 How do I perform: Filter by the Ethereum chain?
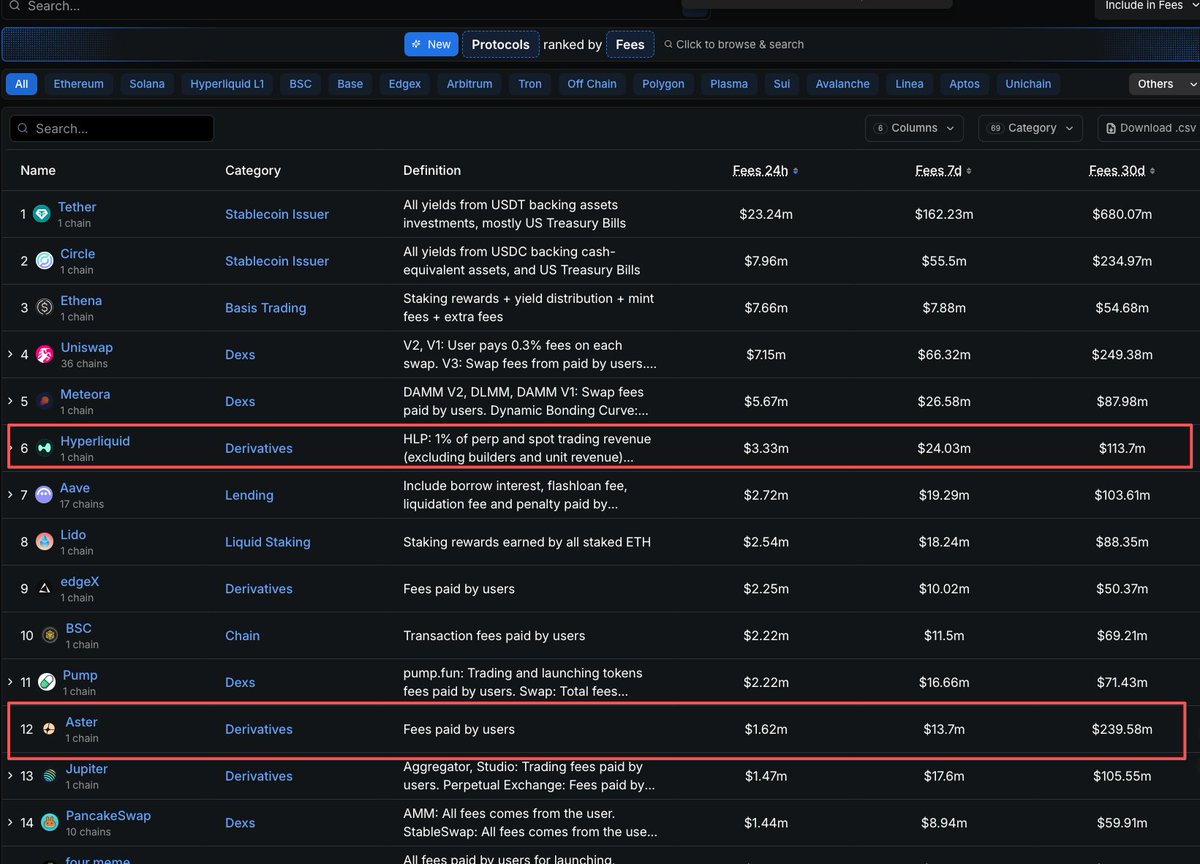coord(79,84)
